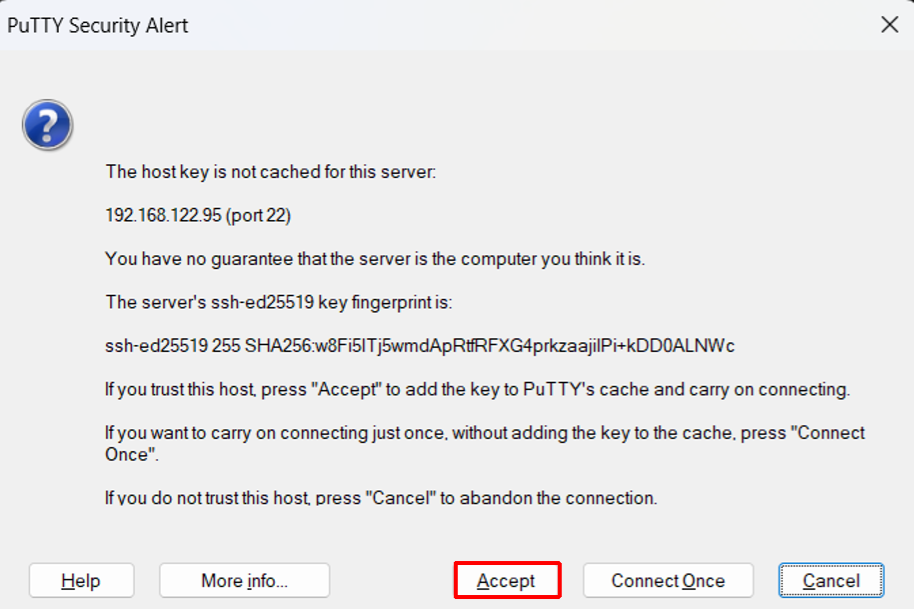This screenshot has width=914, height=609.
Task: Click the key fingerprint heading line
Action: (x=279, y=302)
